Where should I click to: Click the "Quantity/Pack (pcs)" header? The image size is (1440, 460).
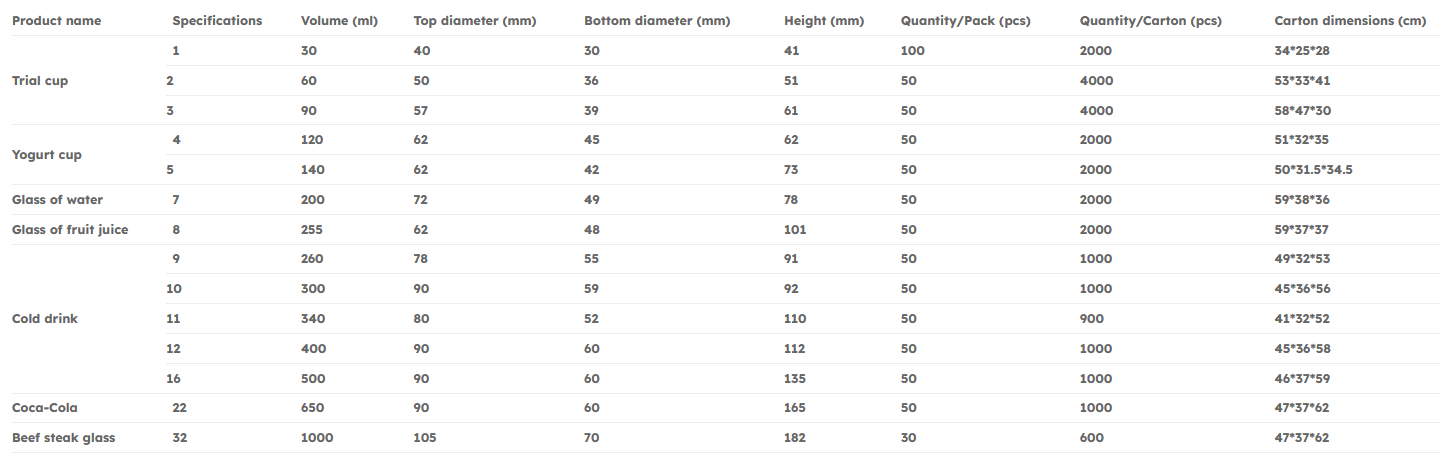click(965, 21)
